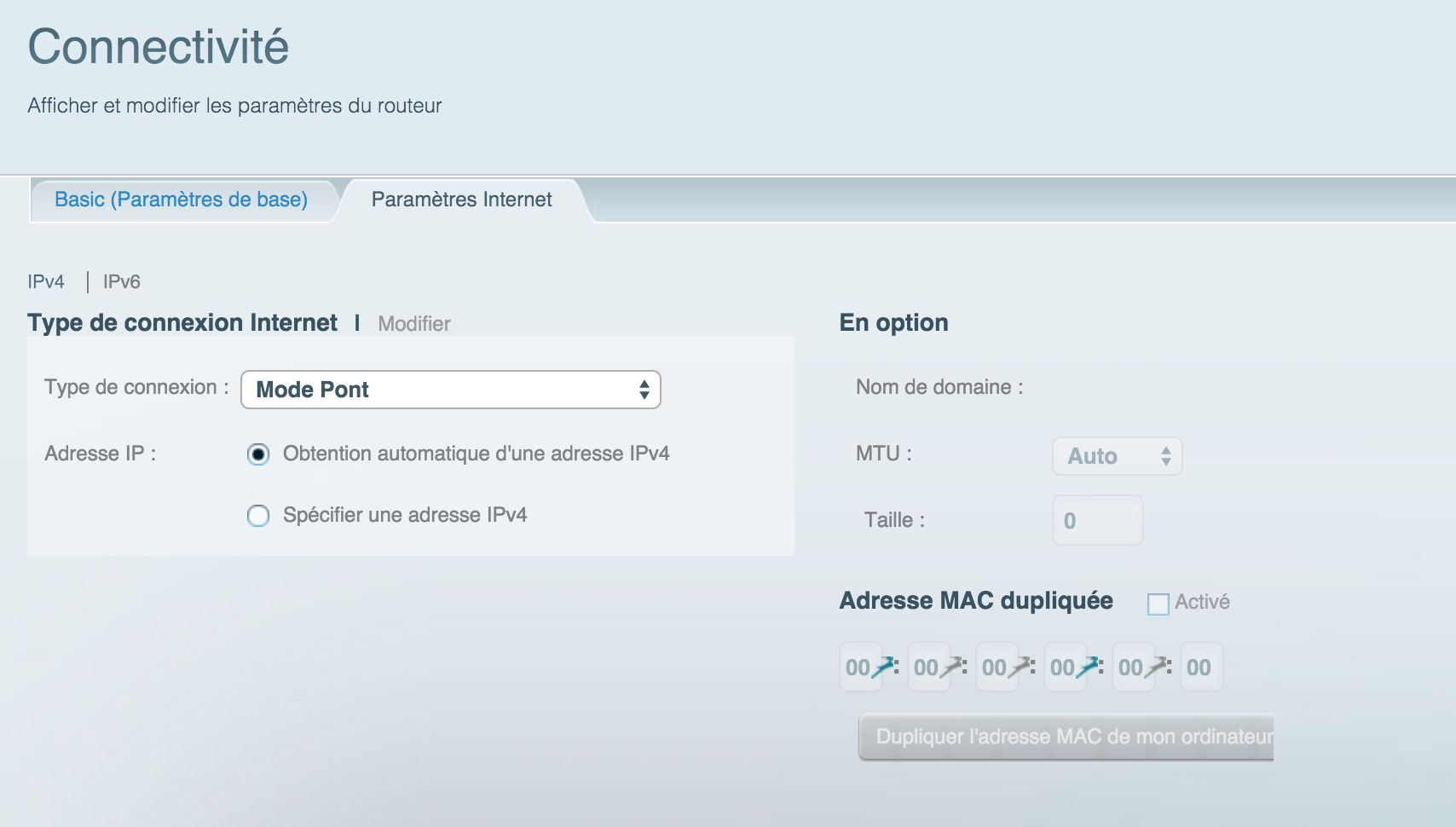Click the second MAC address octet field
Image resolution: width=1456 pixels, height=827 pixels.
coord(929,667)
